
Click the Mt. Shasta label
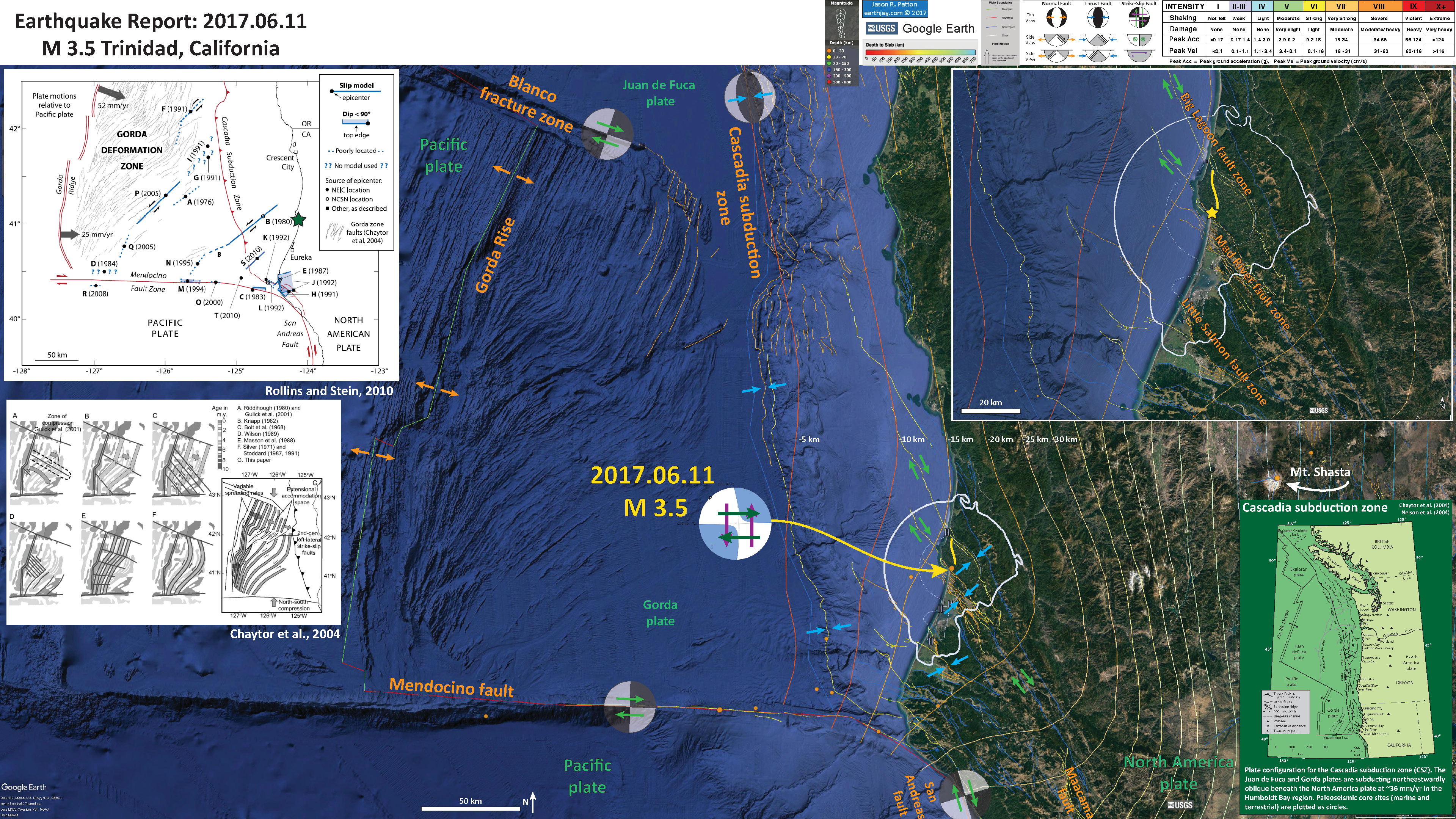(1320, 472)
